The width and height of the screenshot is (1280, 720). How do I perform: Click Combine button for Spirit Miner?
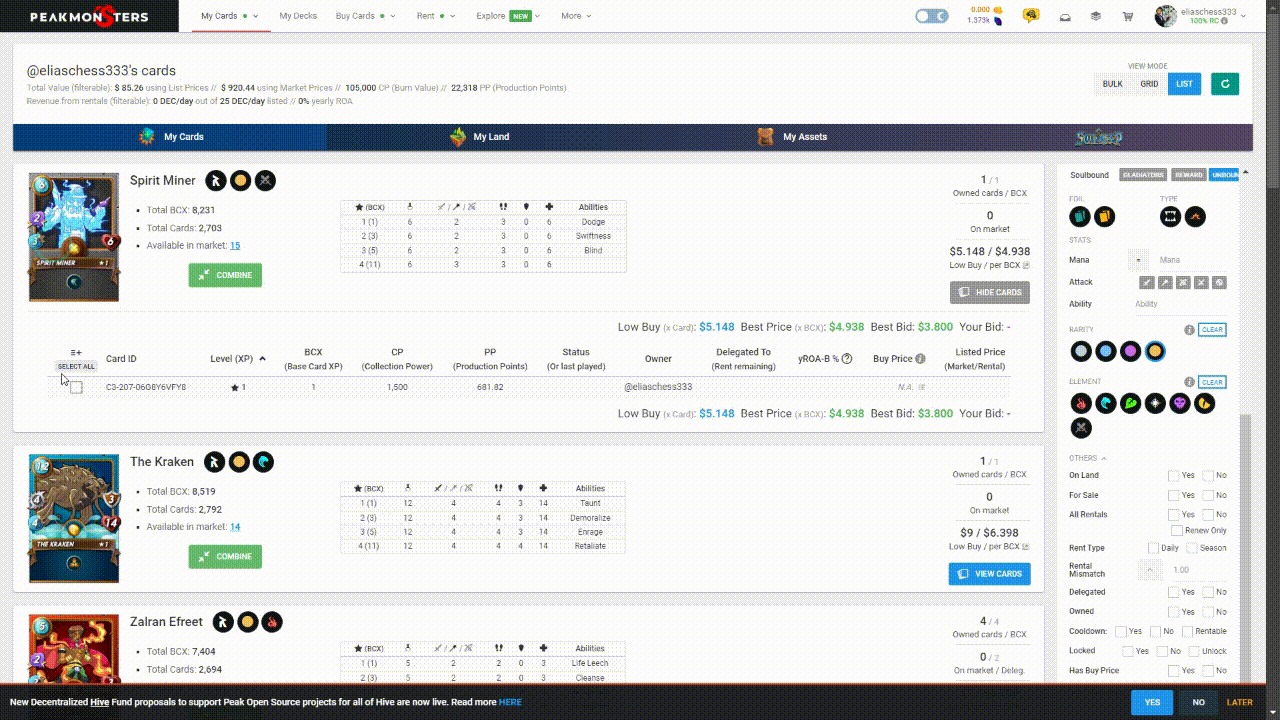[x=225, y=275]
